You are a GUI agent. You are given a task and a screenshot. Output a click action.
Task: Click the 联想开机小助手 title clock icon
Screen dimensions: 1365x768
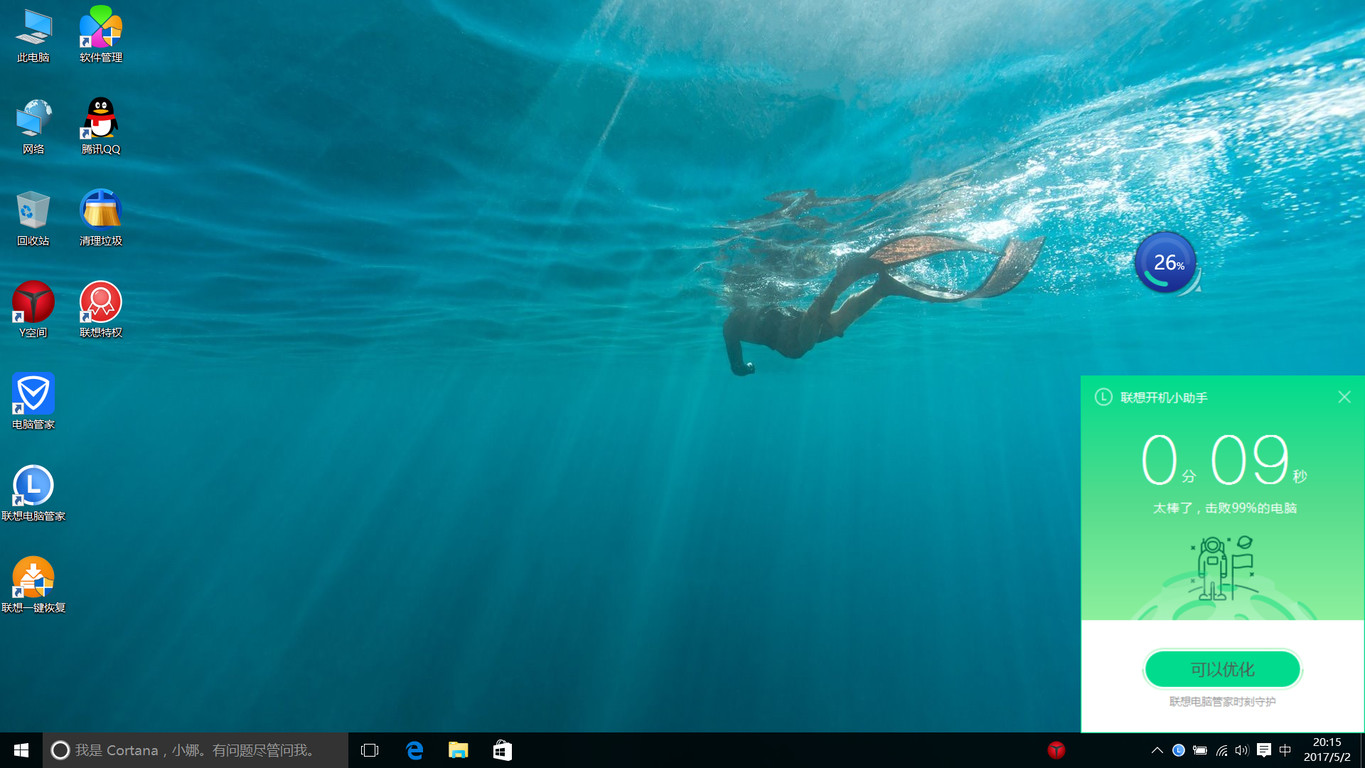click(x=1103, y=397)
